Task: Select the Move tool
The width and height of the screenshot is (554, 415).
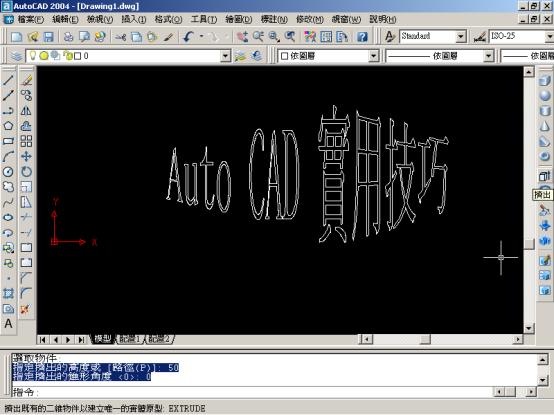Action: [26, 156]
